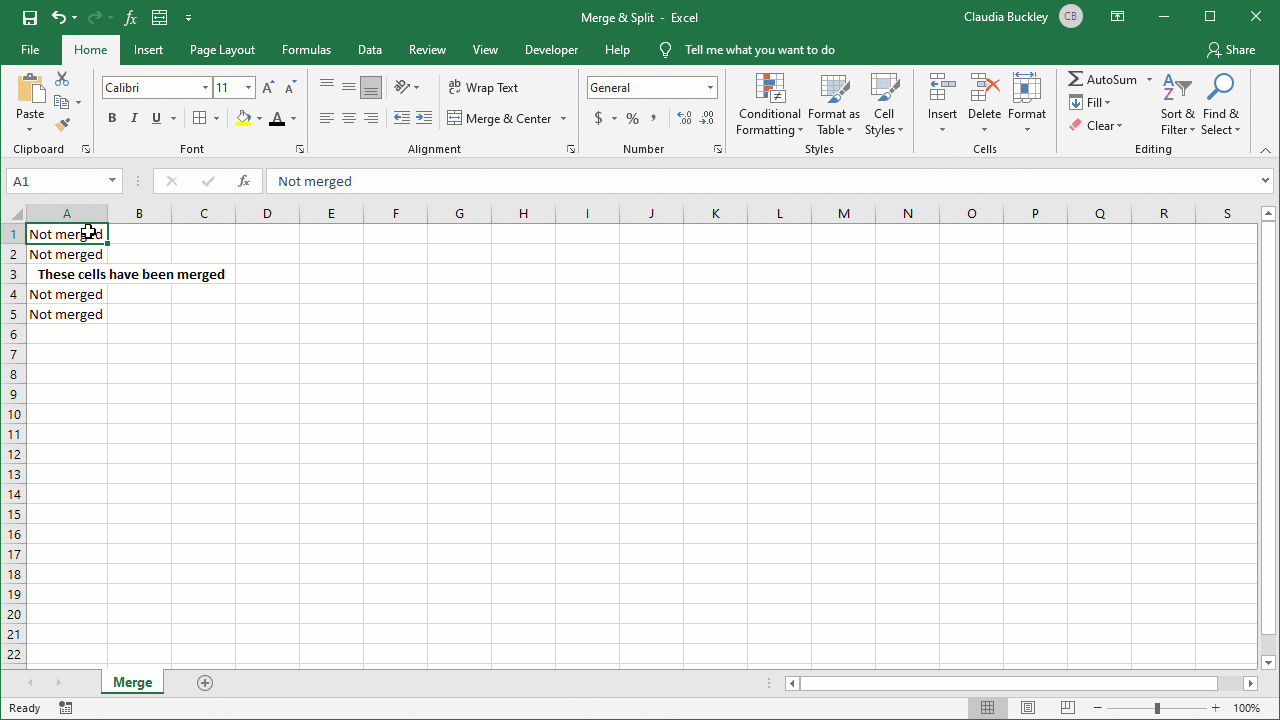Select the merged cell in row 3
Image resolution: width=1280 pixels, height=720 pixels.
[131, 274]
